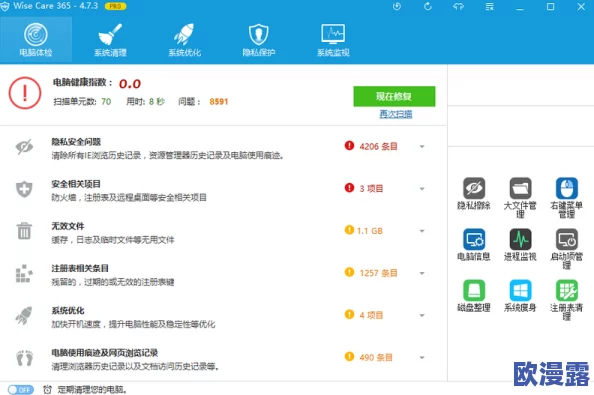Click the 4206 条目 count
The image size is (594, 395).
coord(378,147)
